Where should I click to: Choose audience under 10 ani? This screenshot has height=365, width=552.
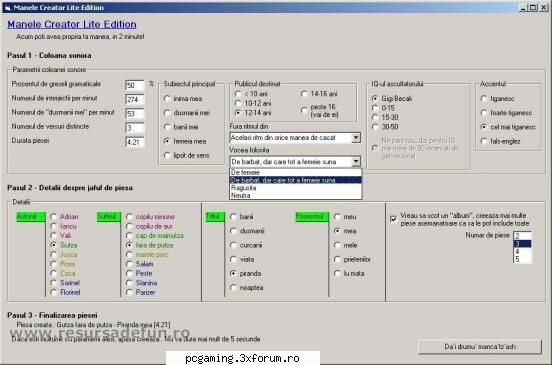pos(238,94)
